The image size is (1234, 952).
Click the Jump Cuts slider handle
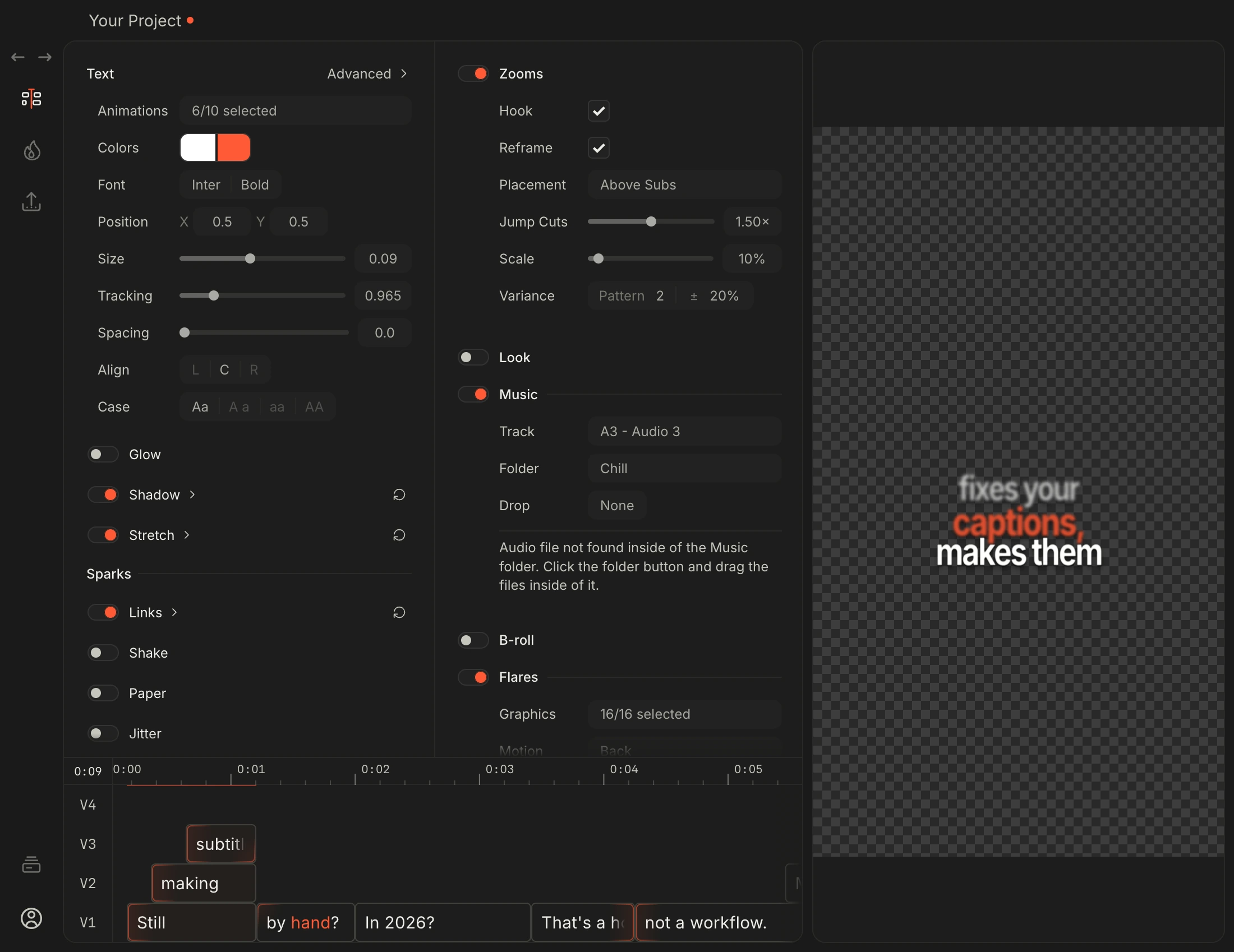tap(651, 221)
